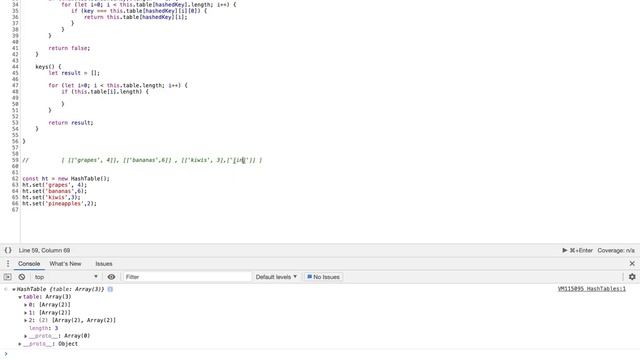The width and height of the screenshot is (640, 360).
Task: Click 'const ht = new HashTable();' line
Action: coord(66,179)
